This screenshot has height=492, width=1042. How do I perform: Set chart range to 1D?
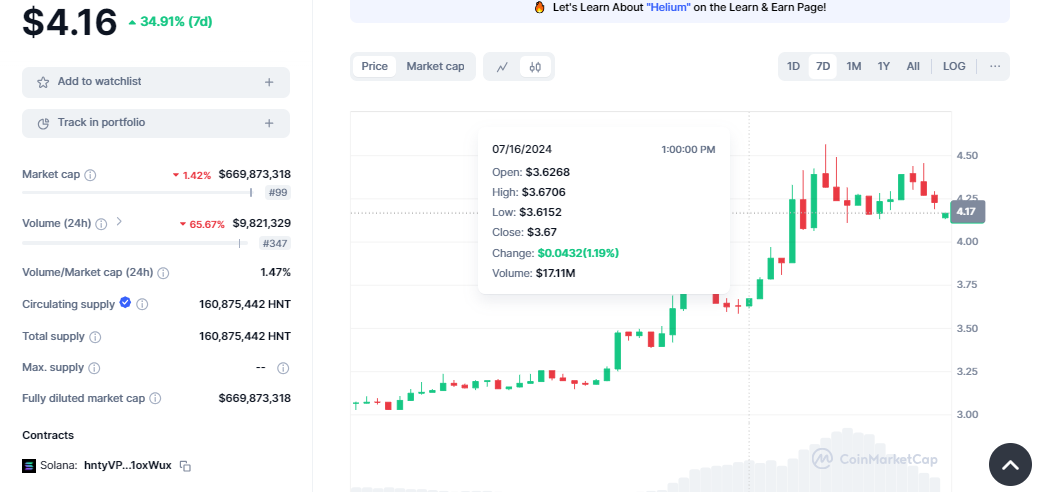[793, 66]
